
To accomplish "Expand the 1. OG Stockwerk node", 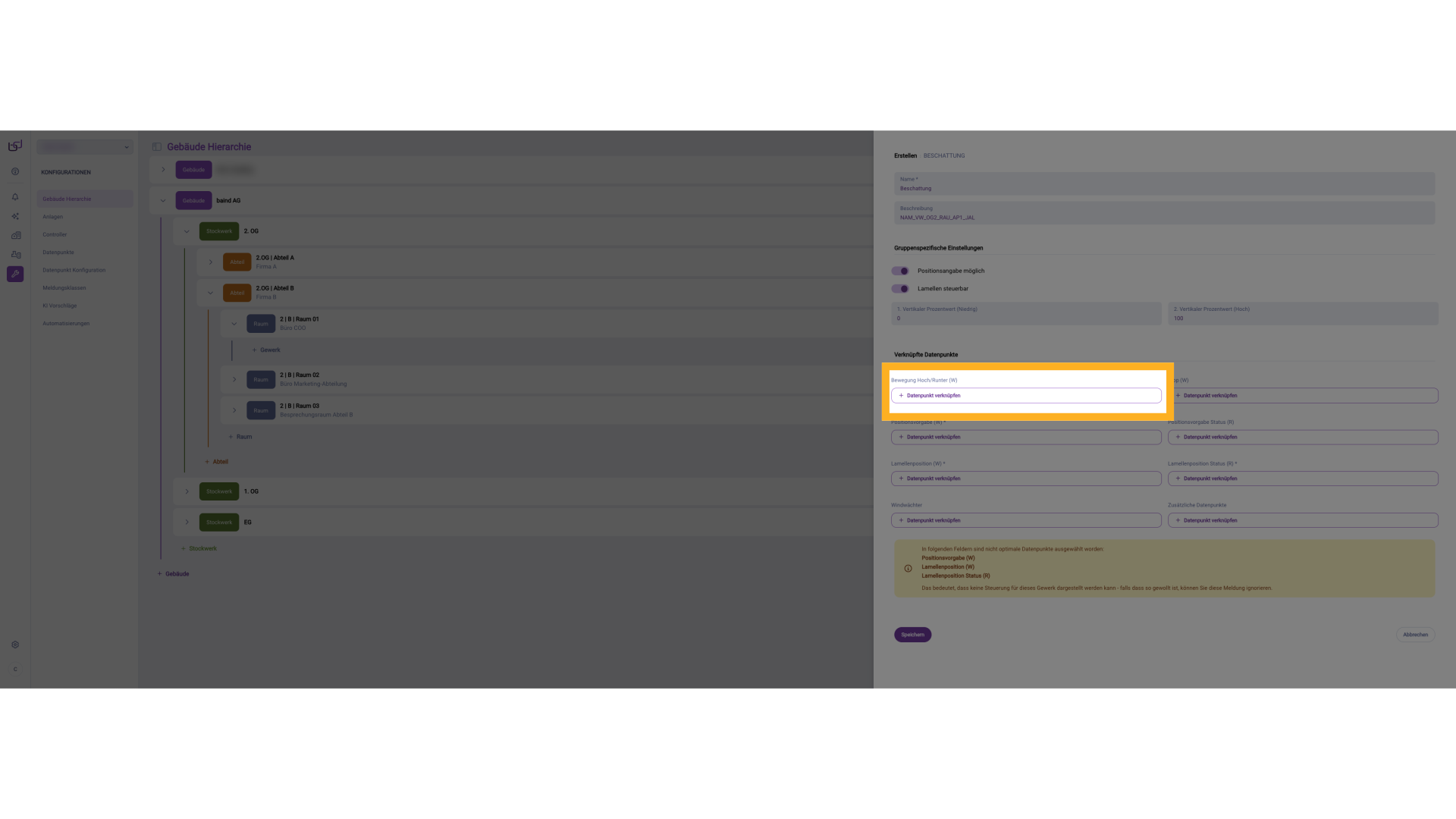I will (187, 491).
